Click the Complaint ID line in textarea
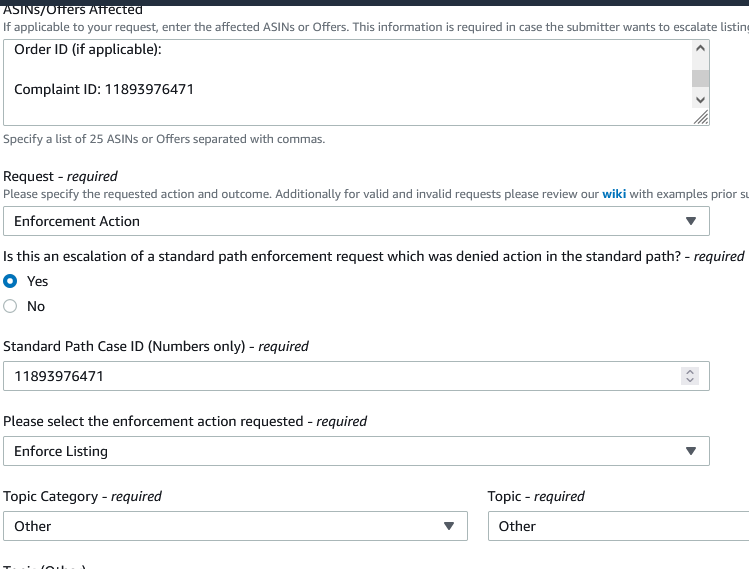 pos(104,89)
